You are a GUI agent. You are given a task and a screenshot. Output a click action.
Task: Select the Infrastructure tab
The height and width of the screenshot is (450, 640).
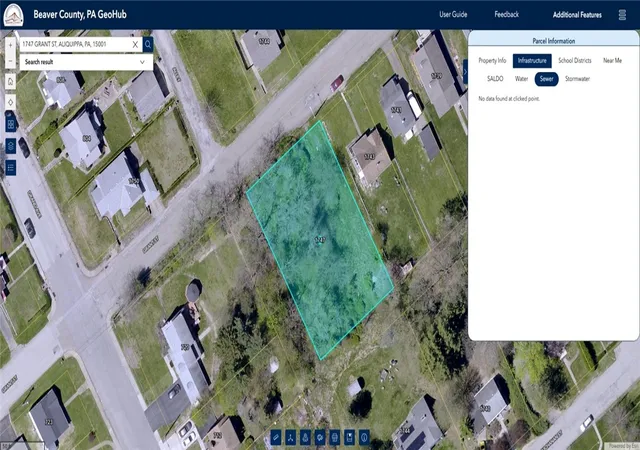click(x=532, y=60)
